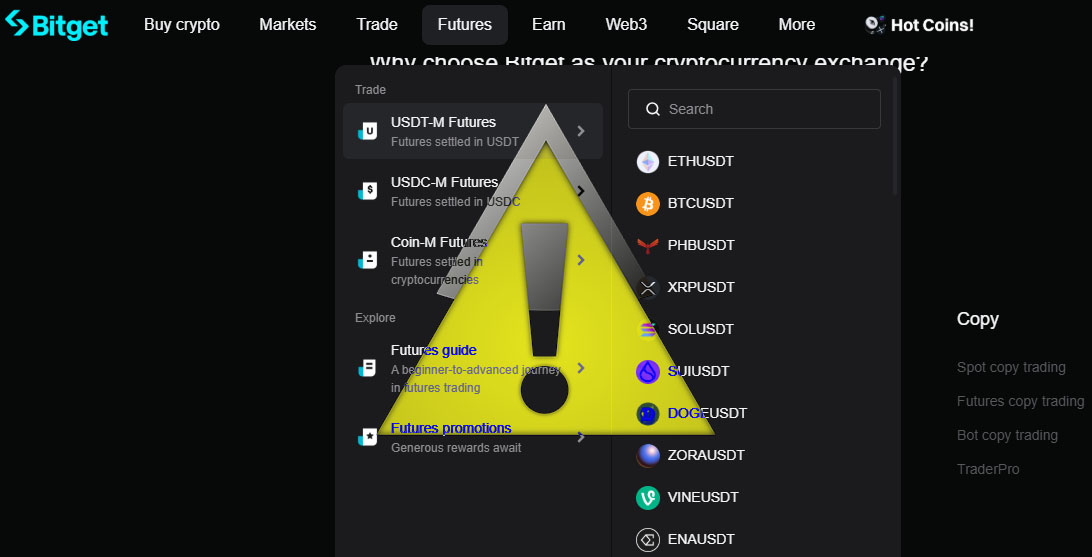Click the DOGE coin icon
The width and height of the screenshot is (1092, 557).
click(x=648, y=414)
